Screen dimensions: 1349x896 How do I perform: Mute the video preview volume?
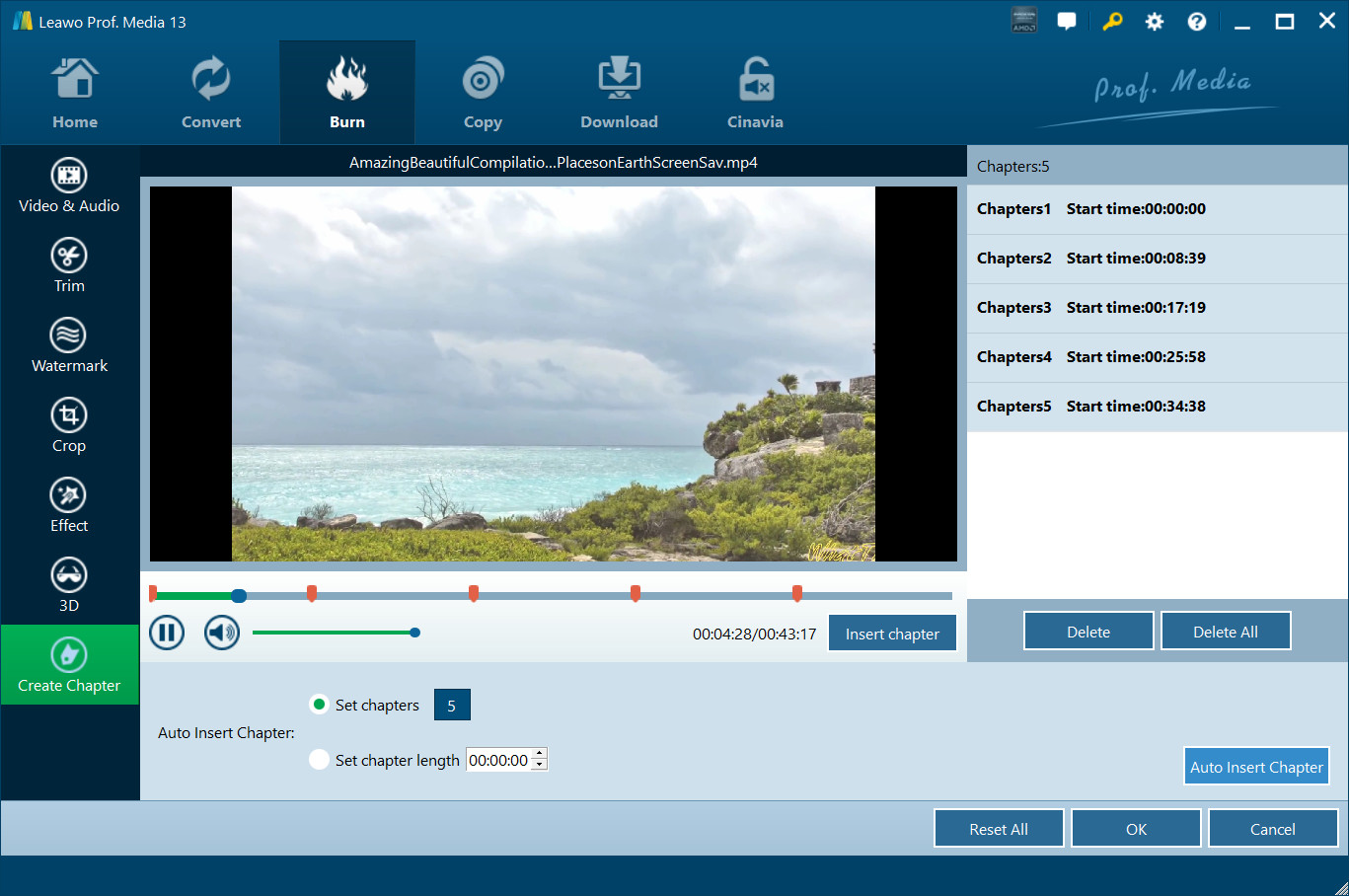point(222,633)
